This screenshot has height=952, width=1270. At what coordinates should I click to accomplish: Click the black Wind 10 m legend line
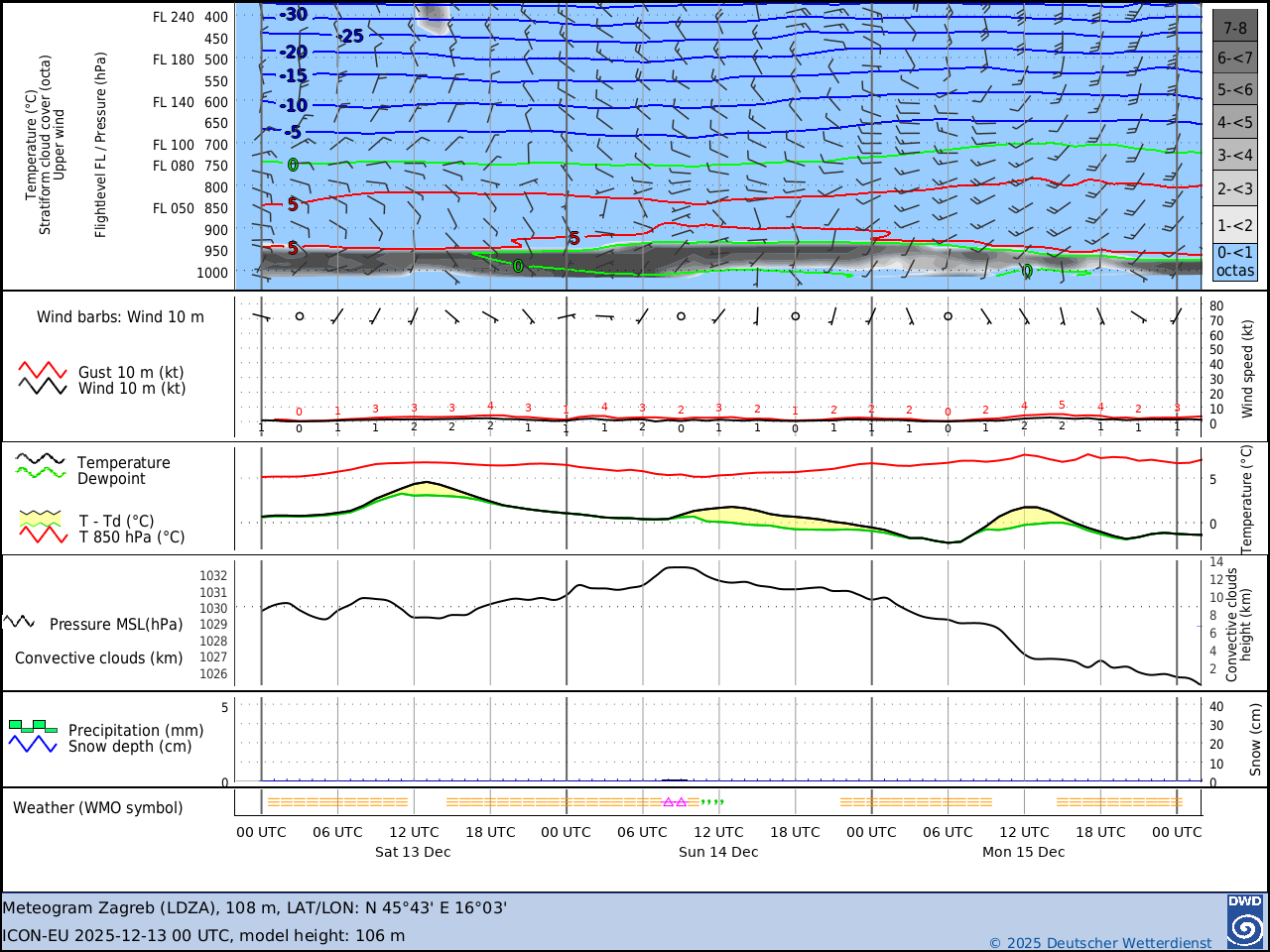pyautogui.click(x=43, y=387)
